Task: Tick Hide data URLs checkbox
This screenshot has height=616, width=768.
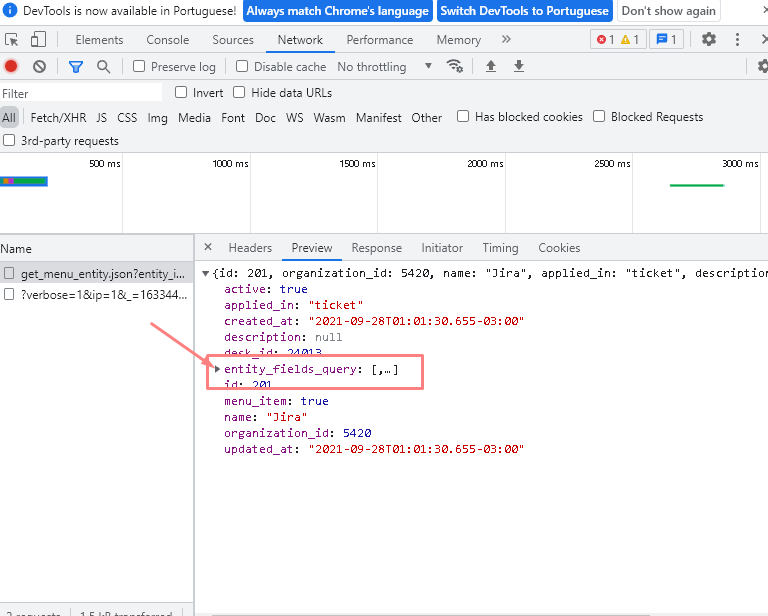Action: [239, 92]
